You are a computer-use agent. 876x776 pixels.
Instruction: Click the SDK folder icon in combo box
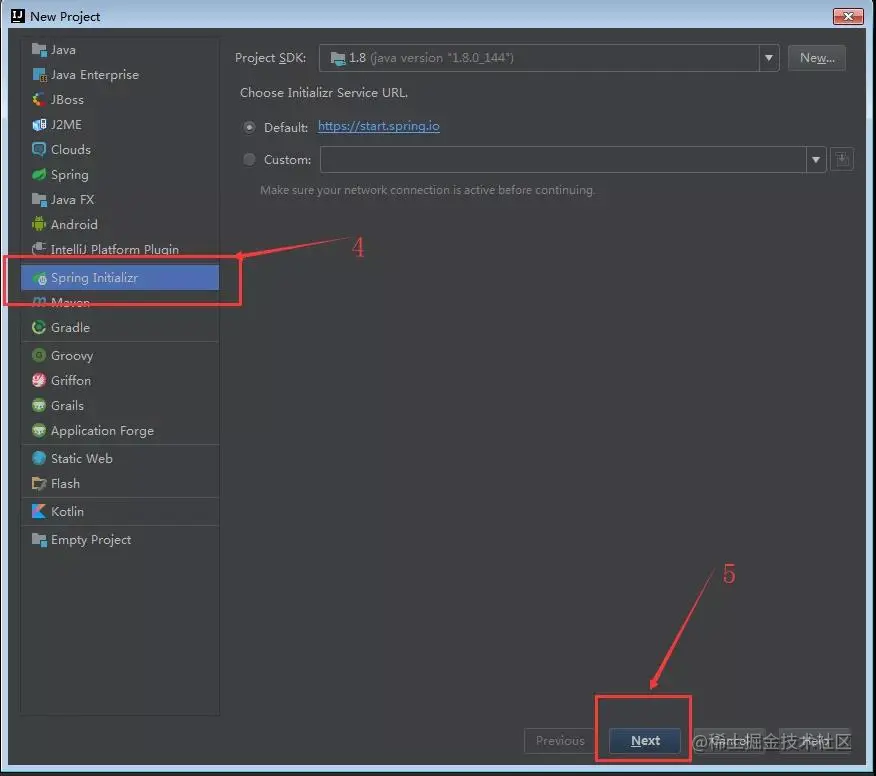[338, 58]
